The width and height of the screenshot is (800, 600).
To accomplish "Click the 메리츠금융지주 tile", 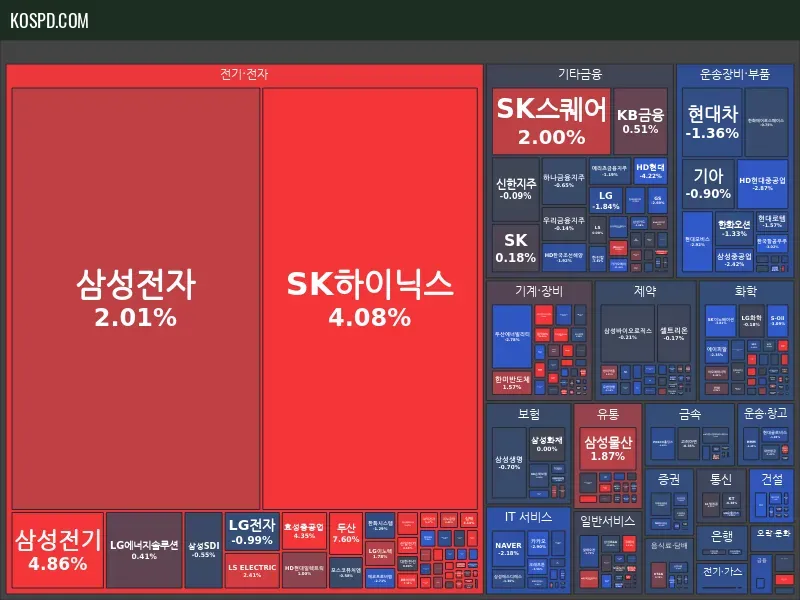I will coord(610,171).
